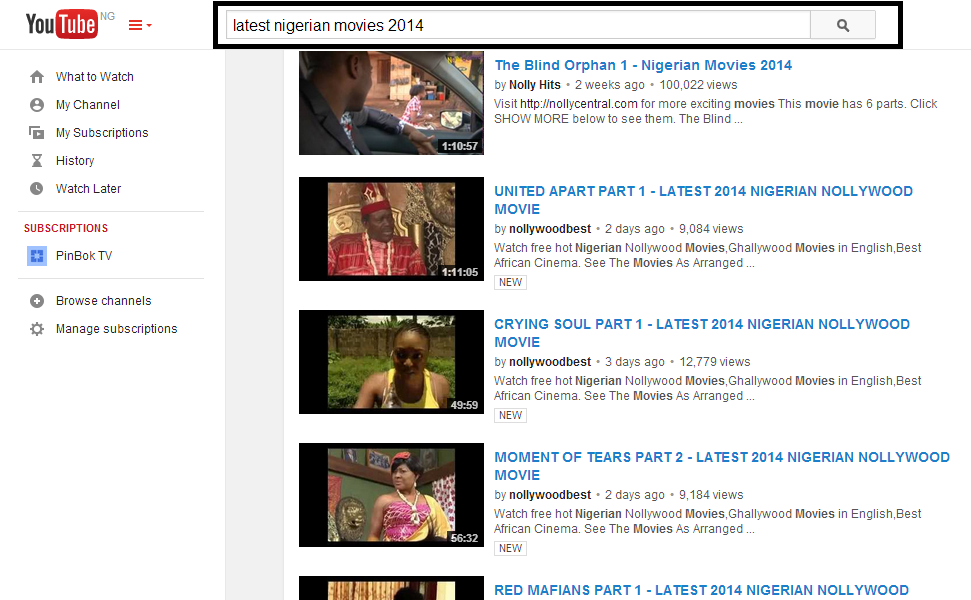This screenshot has width=971, height=600.
Task: Click the My Subscriptions icon
Action: (37, 133)
